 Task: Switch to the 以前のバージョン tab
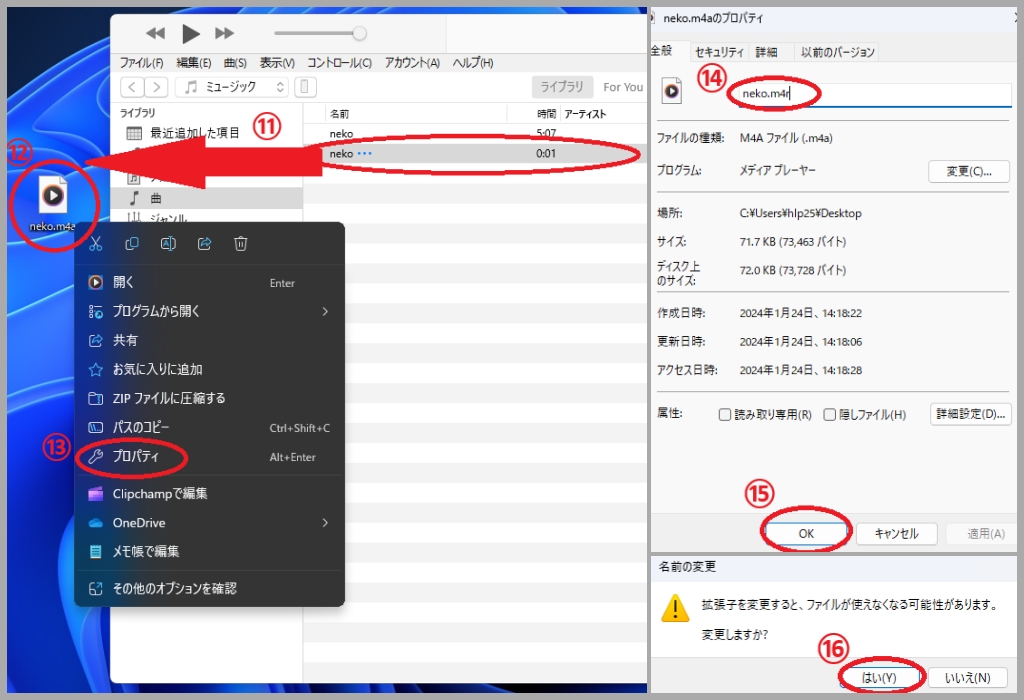(837, 52)
